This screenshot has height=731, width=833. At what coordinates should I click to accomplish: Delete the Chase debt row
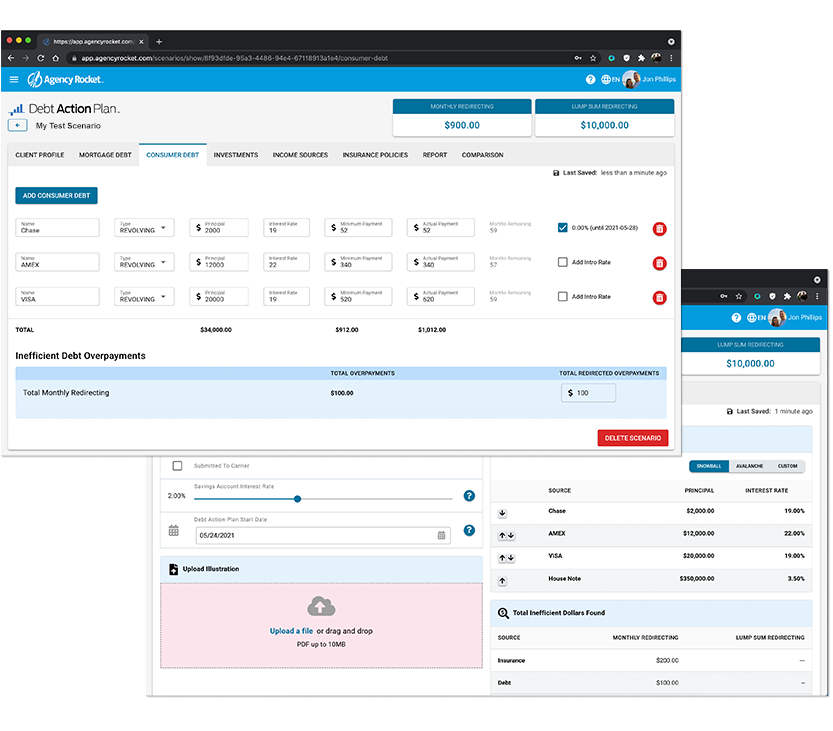point(659,229)
